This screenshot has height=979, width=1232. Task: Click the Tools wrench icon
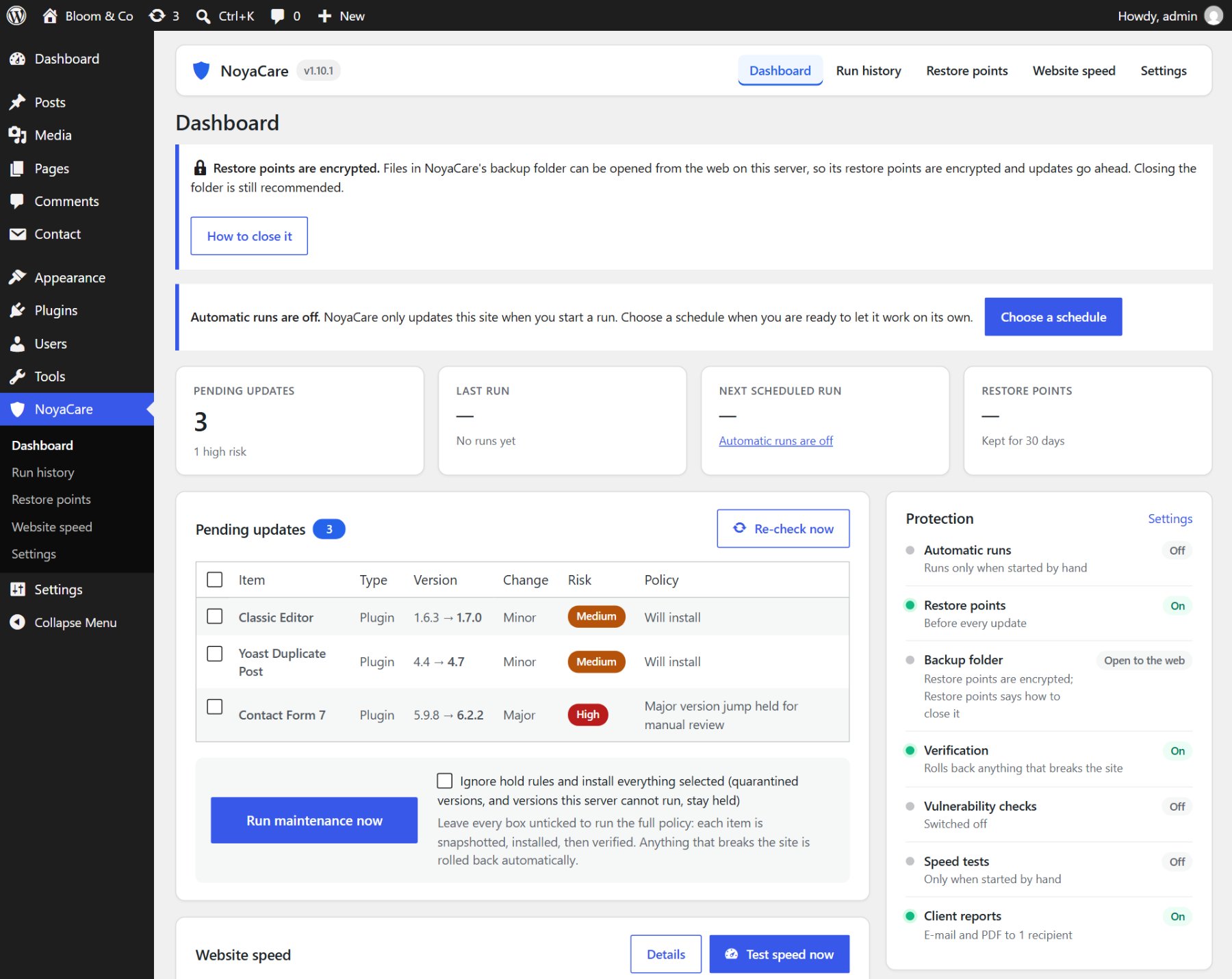(x=18, y=377)
